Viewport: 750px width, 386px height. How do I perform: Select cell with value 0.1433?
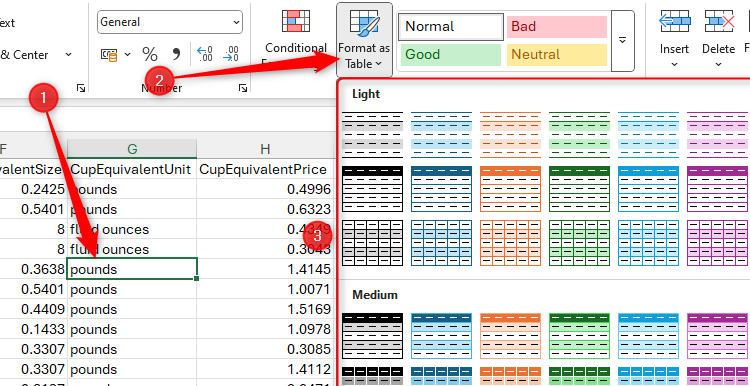[33, 330]
